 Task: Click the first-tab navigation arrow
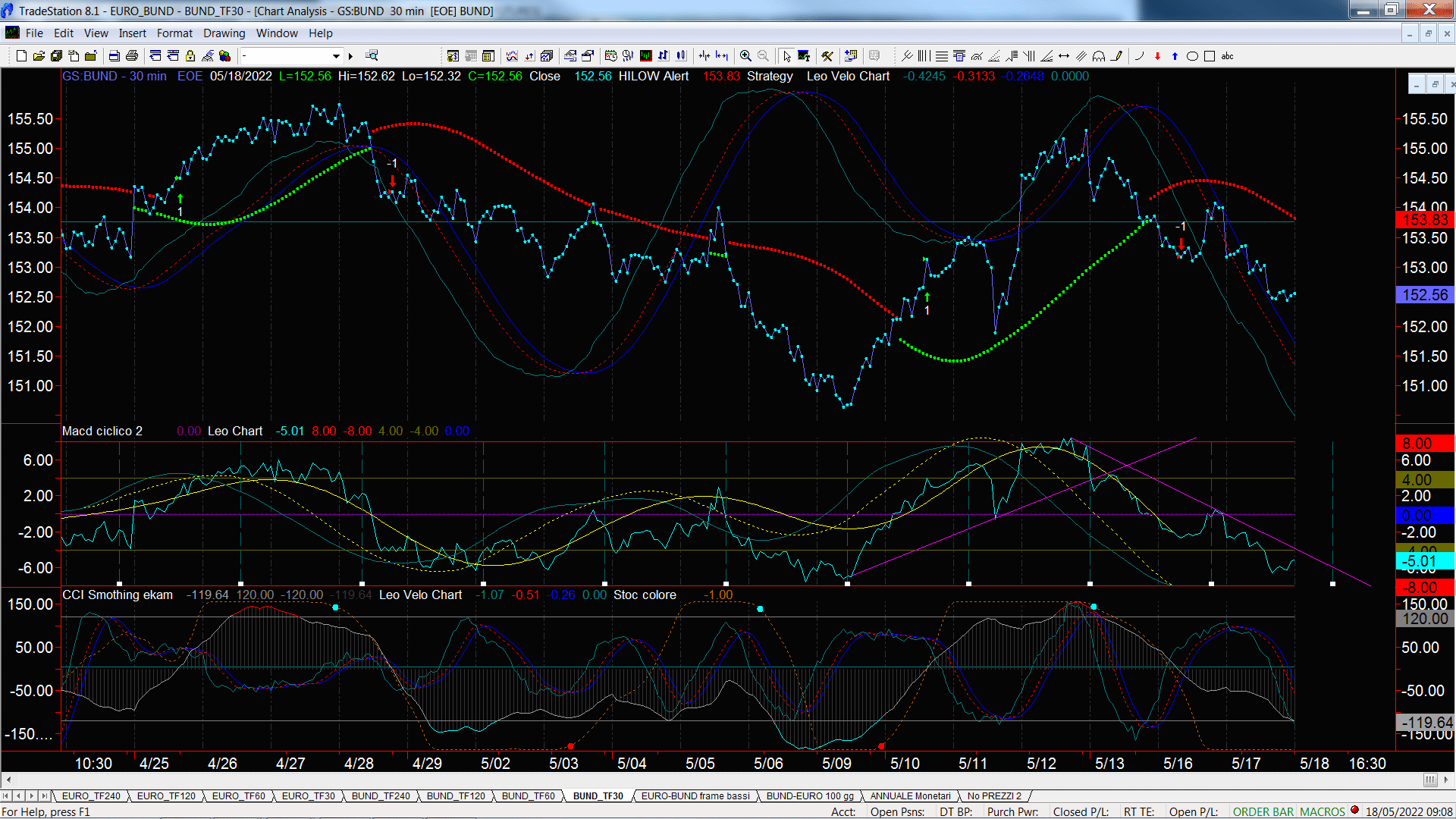click(6, 795)
